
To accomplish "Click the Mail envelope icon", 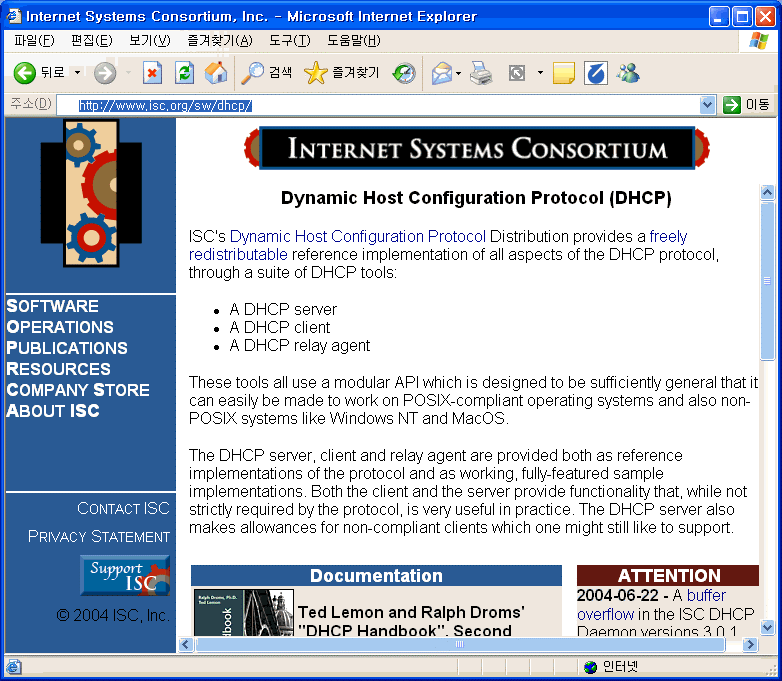I will pyautogui.click(x=441, y=73).
